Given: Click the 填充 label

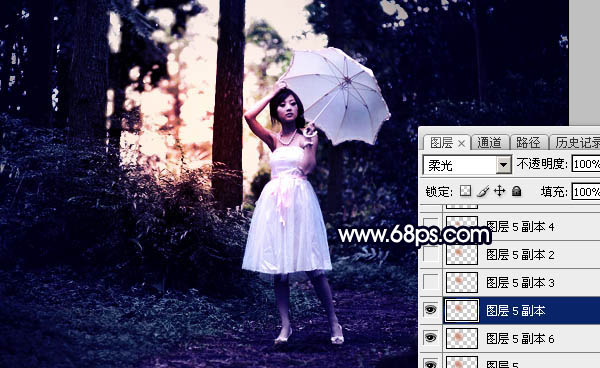Looking at the screenshot, I should tap(553, 192).
